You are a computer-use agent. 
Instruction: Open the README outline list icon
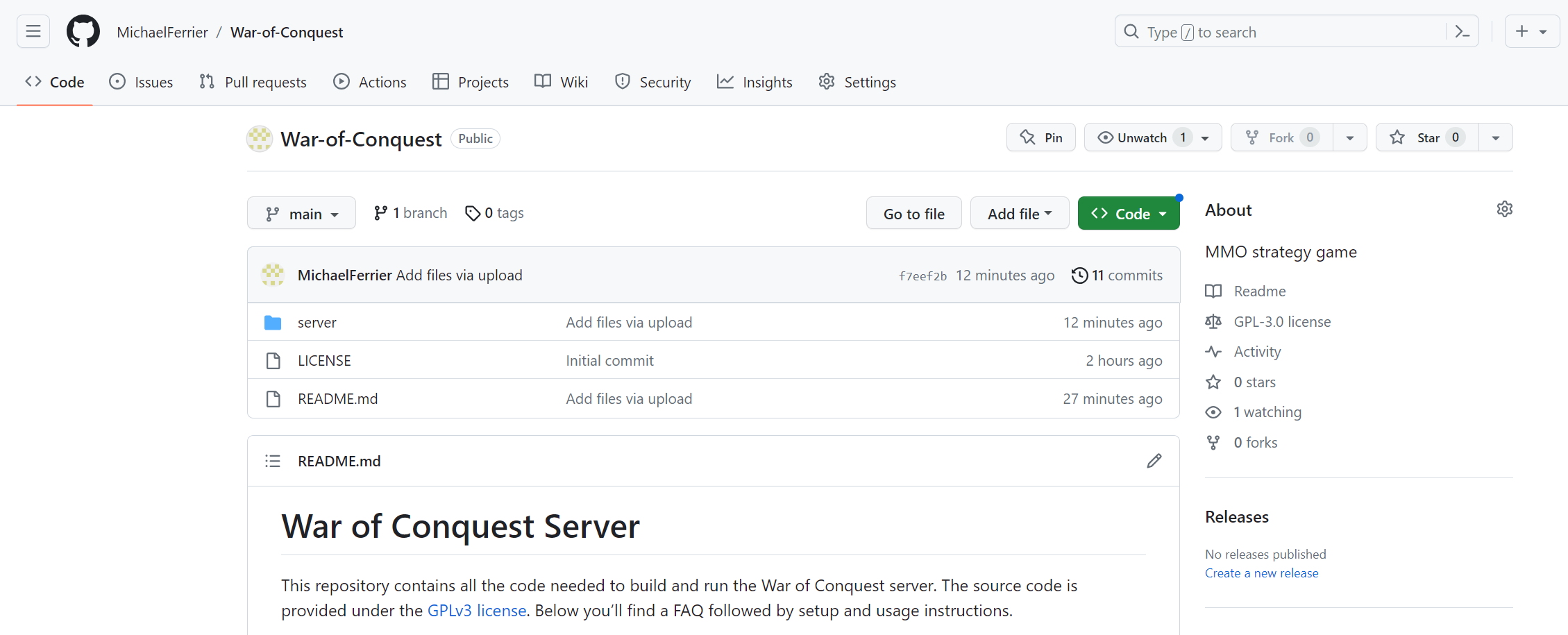(273, 461)
